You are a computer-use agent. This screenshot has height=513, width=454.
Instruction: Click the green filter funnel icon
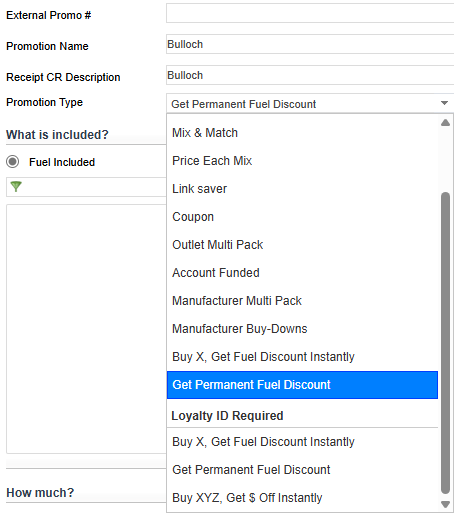[x=16, y=186]
